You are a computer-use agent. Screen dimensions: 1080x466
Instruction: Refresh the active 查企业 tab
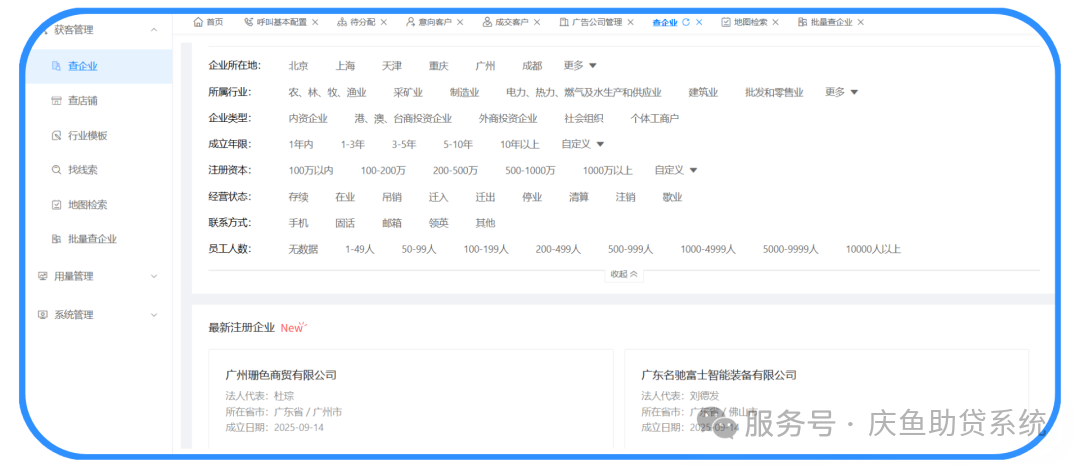point(685,22)
